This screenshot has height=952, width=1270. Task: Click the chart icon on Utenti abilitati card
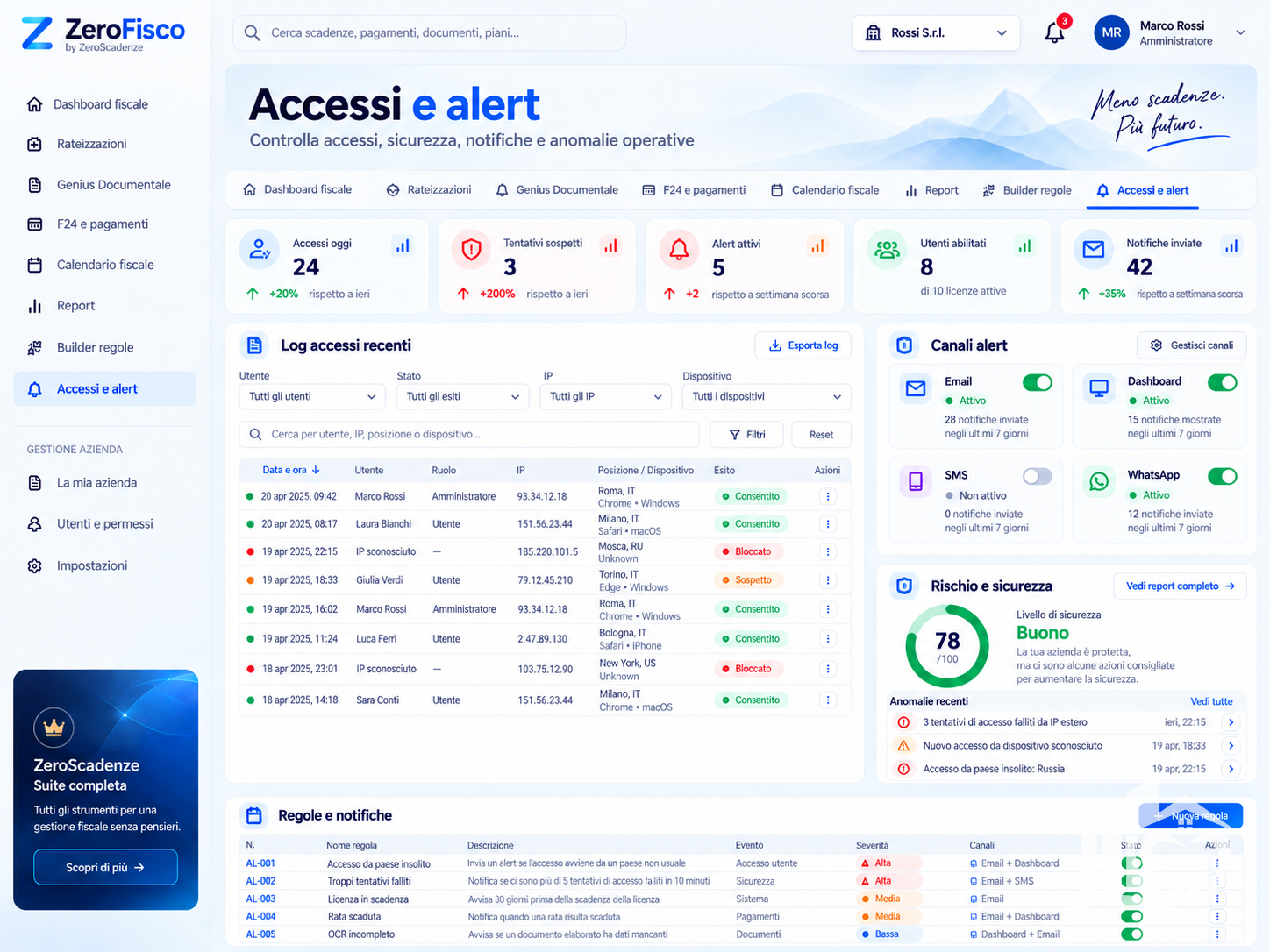pyautogui.click(x=1024, y=246)
